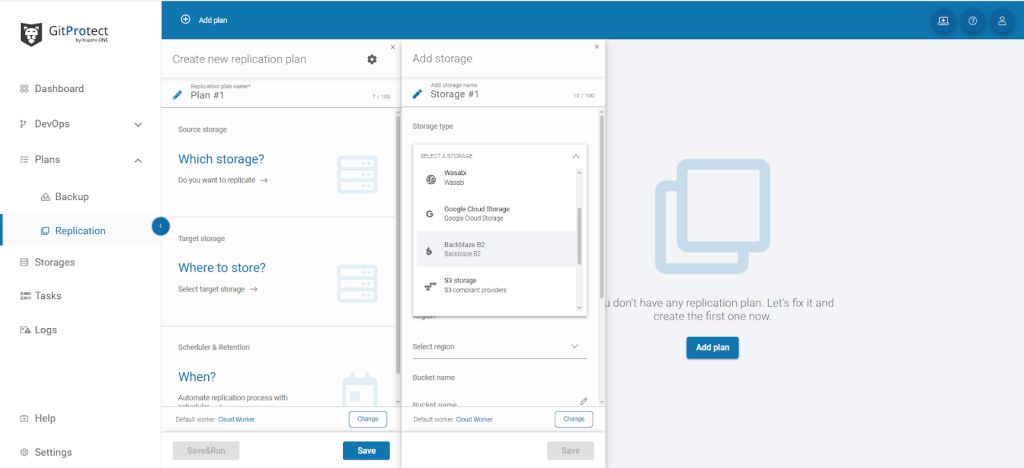1024x468 pixels.
Task: Open the Select region dropdown
Action: [498, 347]
